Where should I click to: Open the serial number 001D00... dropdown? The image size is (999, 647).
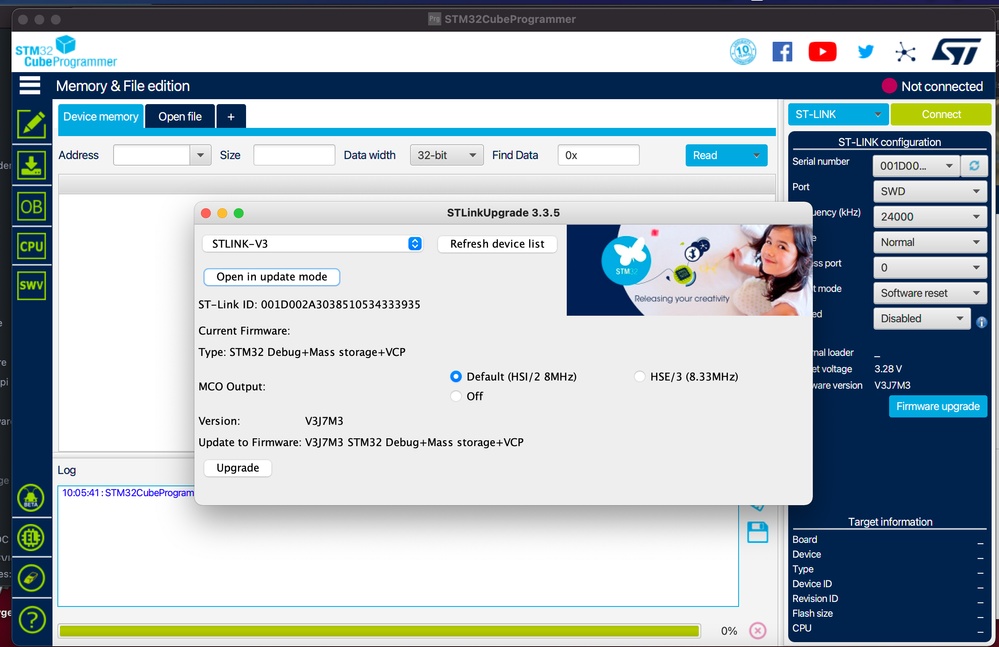coord(916,166)
